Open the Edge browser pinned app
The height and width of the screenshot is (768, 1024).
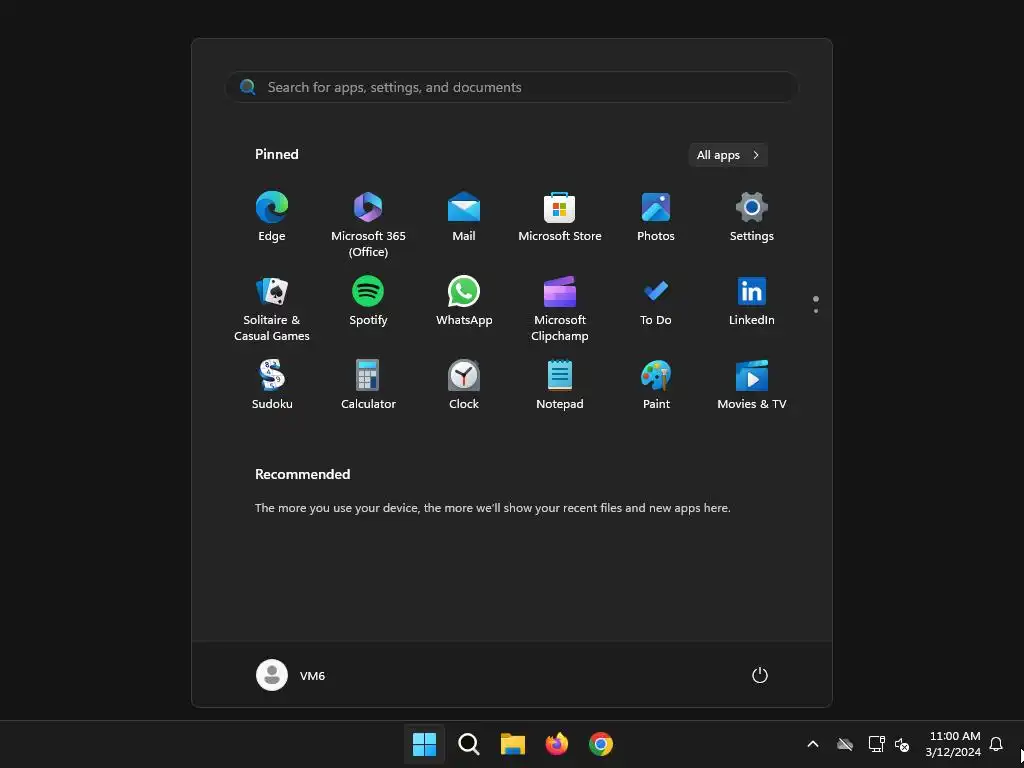coord(272,217)
